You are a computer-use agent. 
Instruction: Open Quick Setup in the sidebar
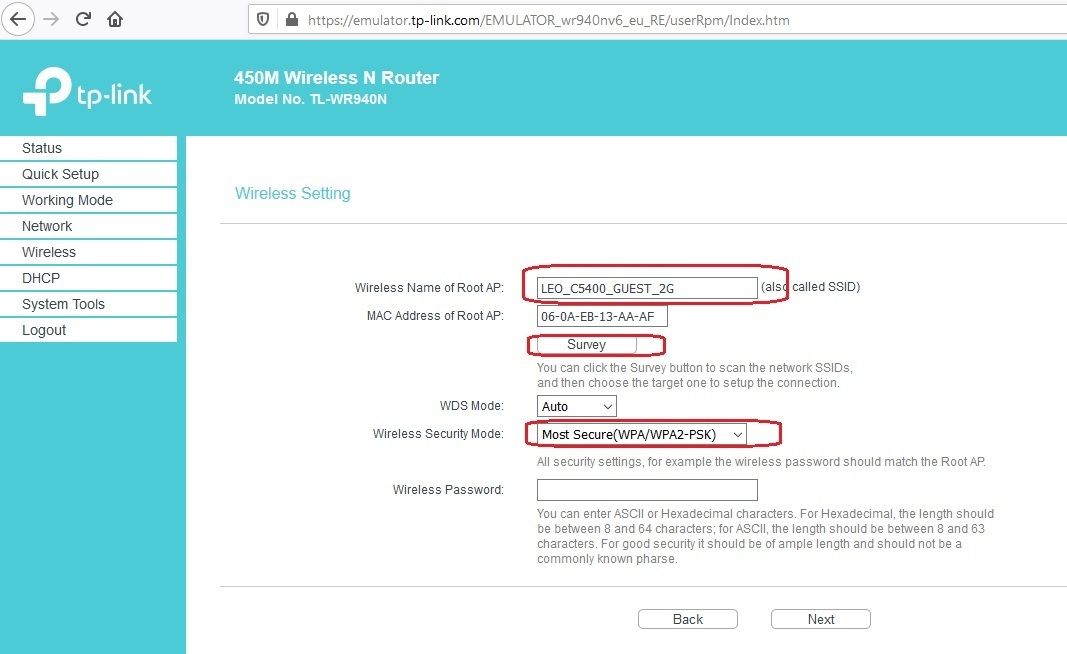(88, 174)
